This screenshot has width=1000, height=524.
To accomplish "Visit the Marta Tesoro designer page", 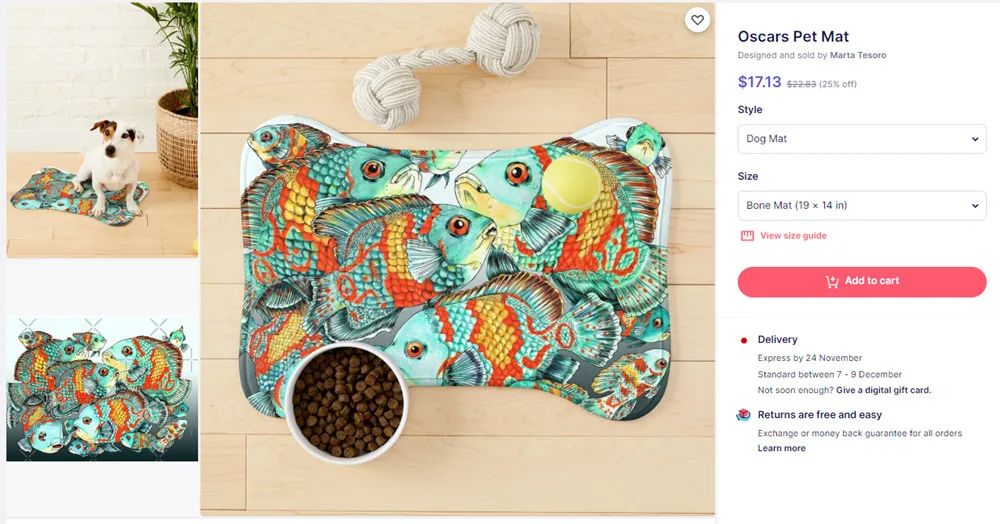I will (858, 56).
